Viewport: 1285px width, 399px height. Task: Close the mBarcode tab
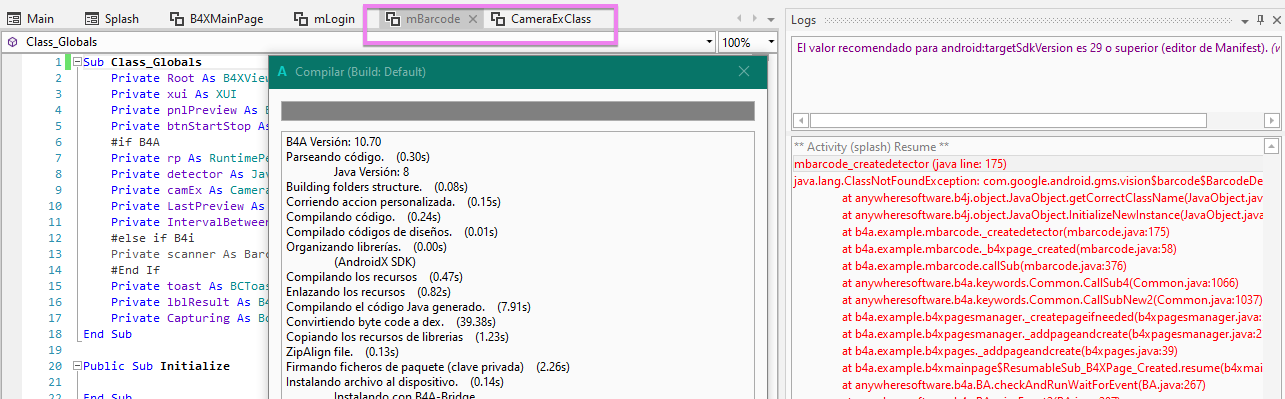coord(473,19)
